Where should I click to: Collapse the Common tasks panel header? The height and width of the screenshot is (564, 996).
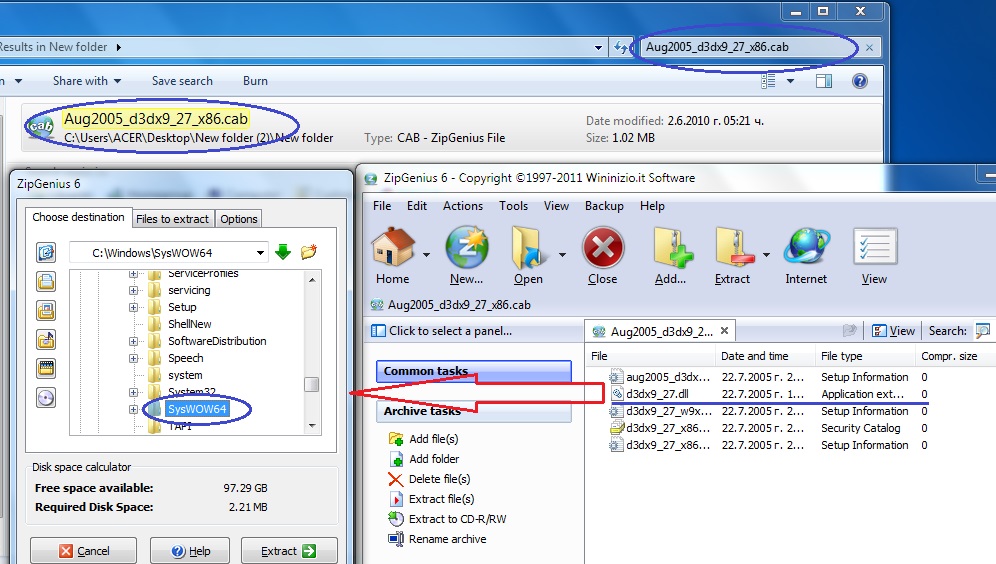point(474,371)
